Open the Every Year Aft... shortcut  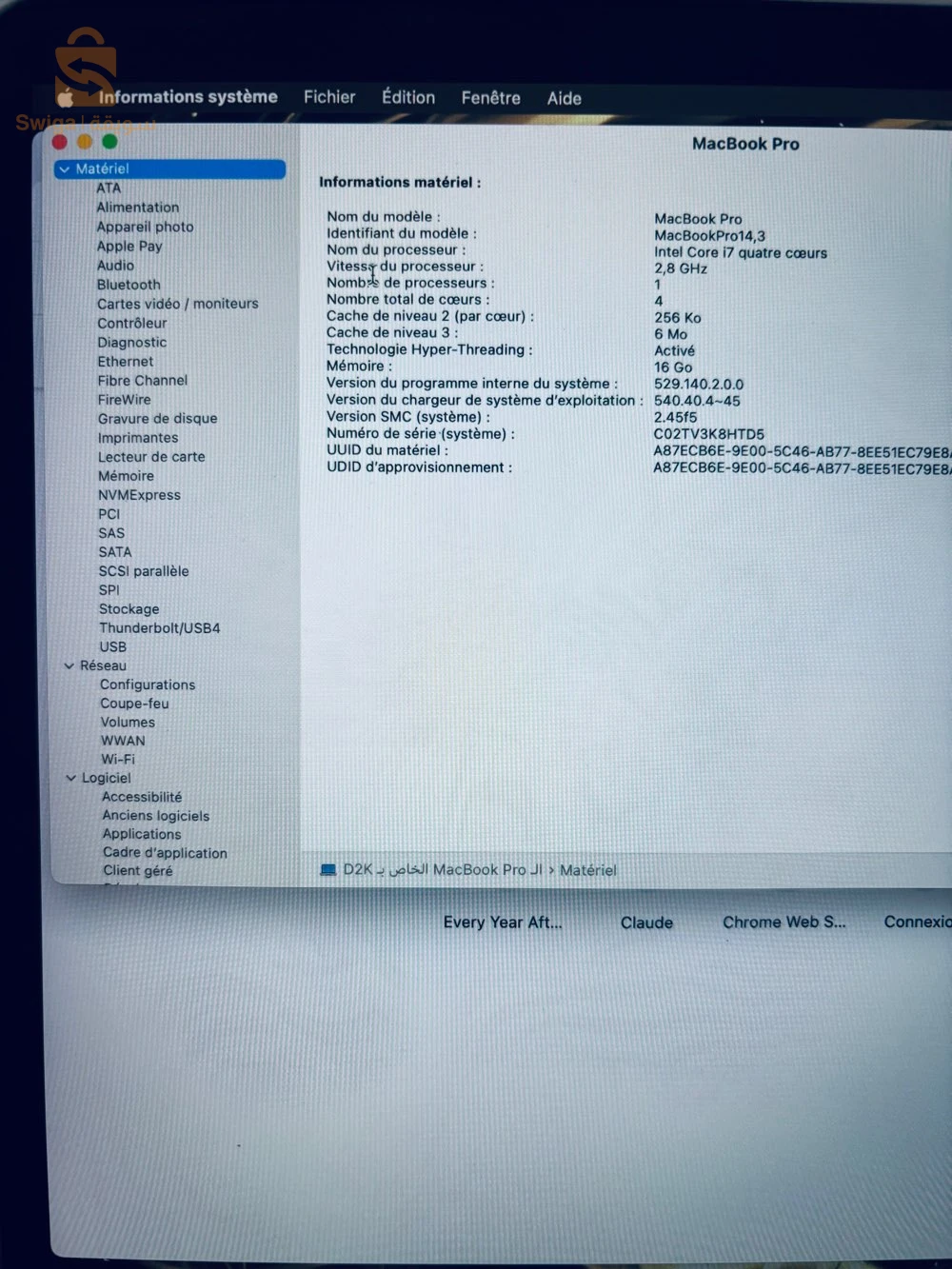click(503, 922)
